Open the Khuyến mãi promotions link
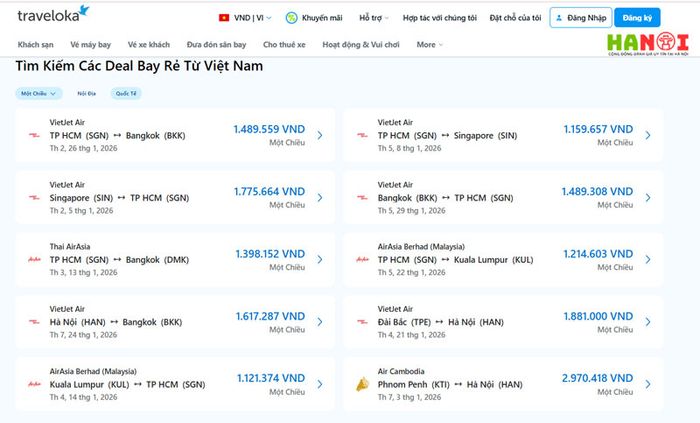The image size is (700, 423). [321, 18]
